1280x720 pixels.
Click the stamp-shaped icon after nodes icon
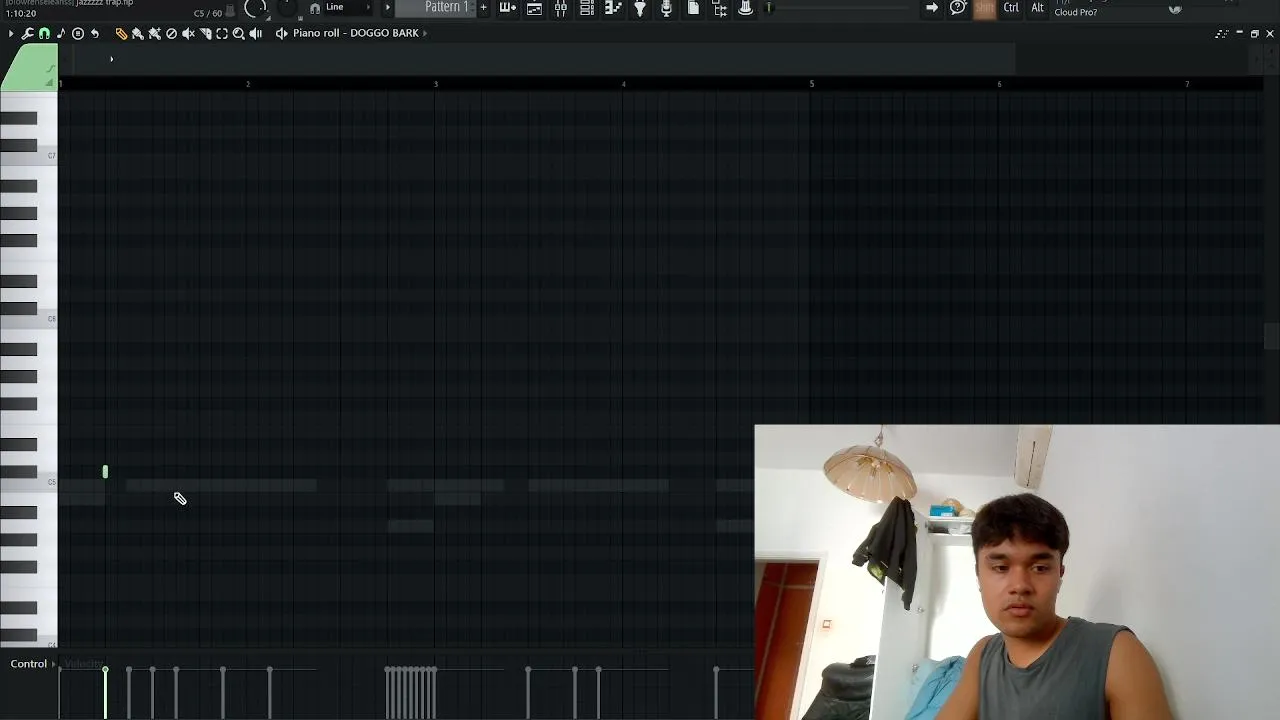click(x=746, y=8)
